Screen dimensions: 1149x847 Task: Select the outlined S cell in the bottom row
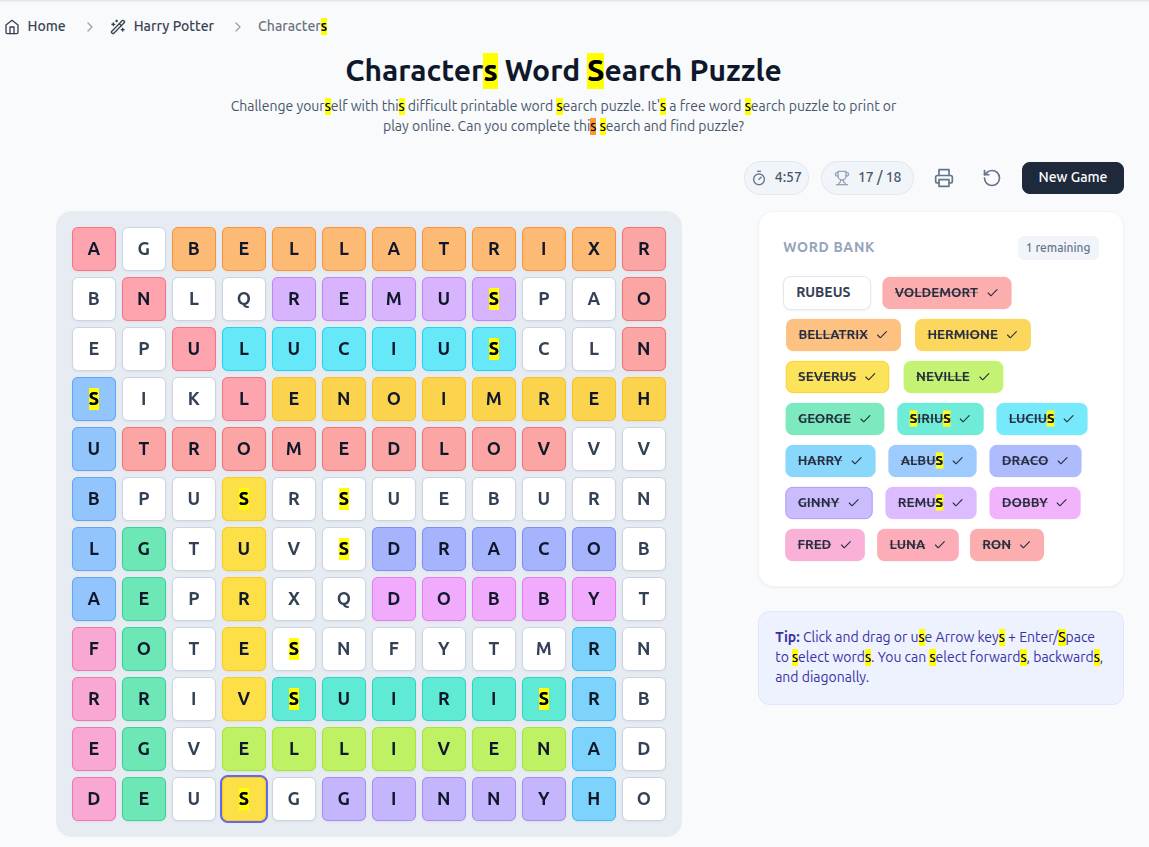tap(243, 799)
